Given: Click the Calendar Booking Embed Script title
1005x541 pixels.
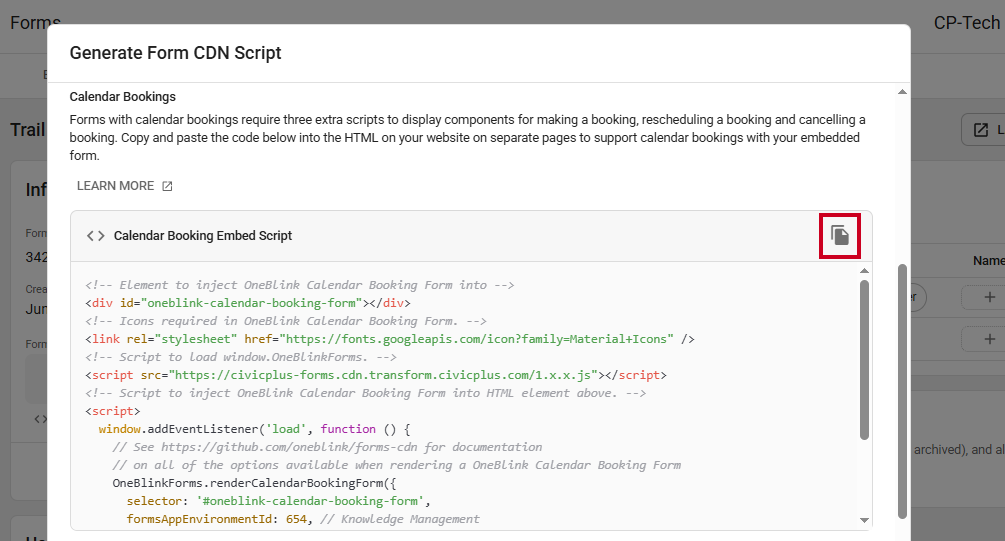Looking at the screenshot, I should [x=203, y=236].
